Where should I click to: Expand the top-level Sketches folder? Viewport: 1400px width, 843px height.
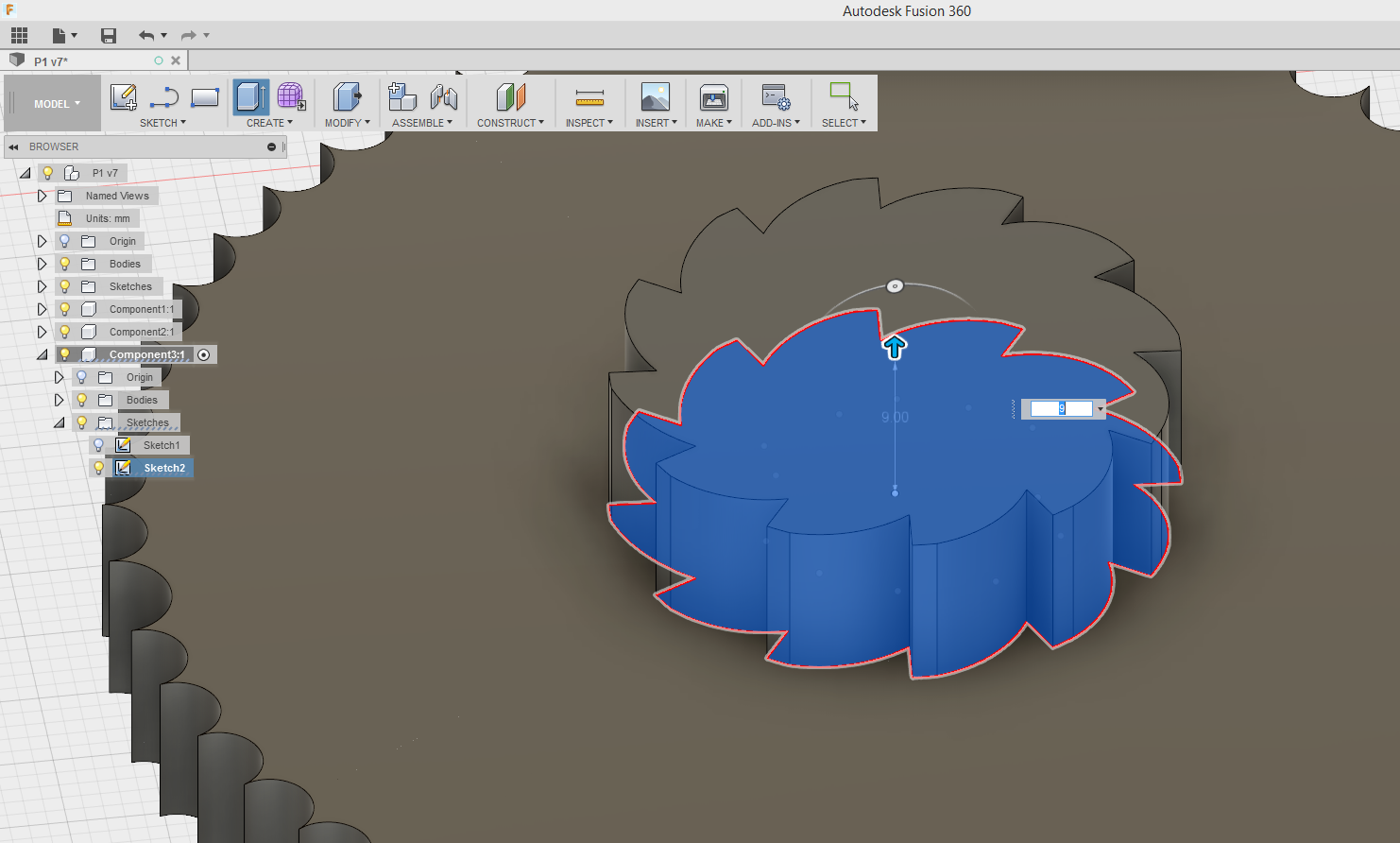42,286
